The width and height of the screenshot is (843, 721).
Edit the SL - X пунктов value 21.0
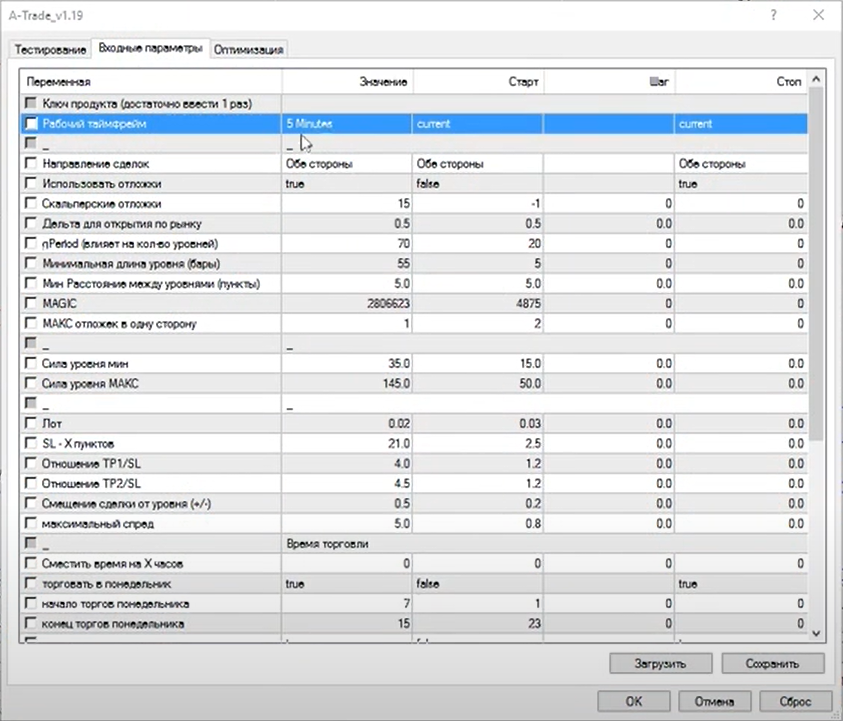[x=346, y=444]
